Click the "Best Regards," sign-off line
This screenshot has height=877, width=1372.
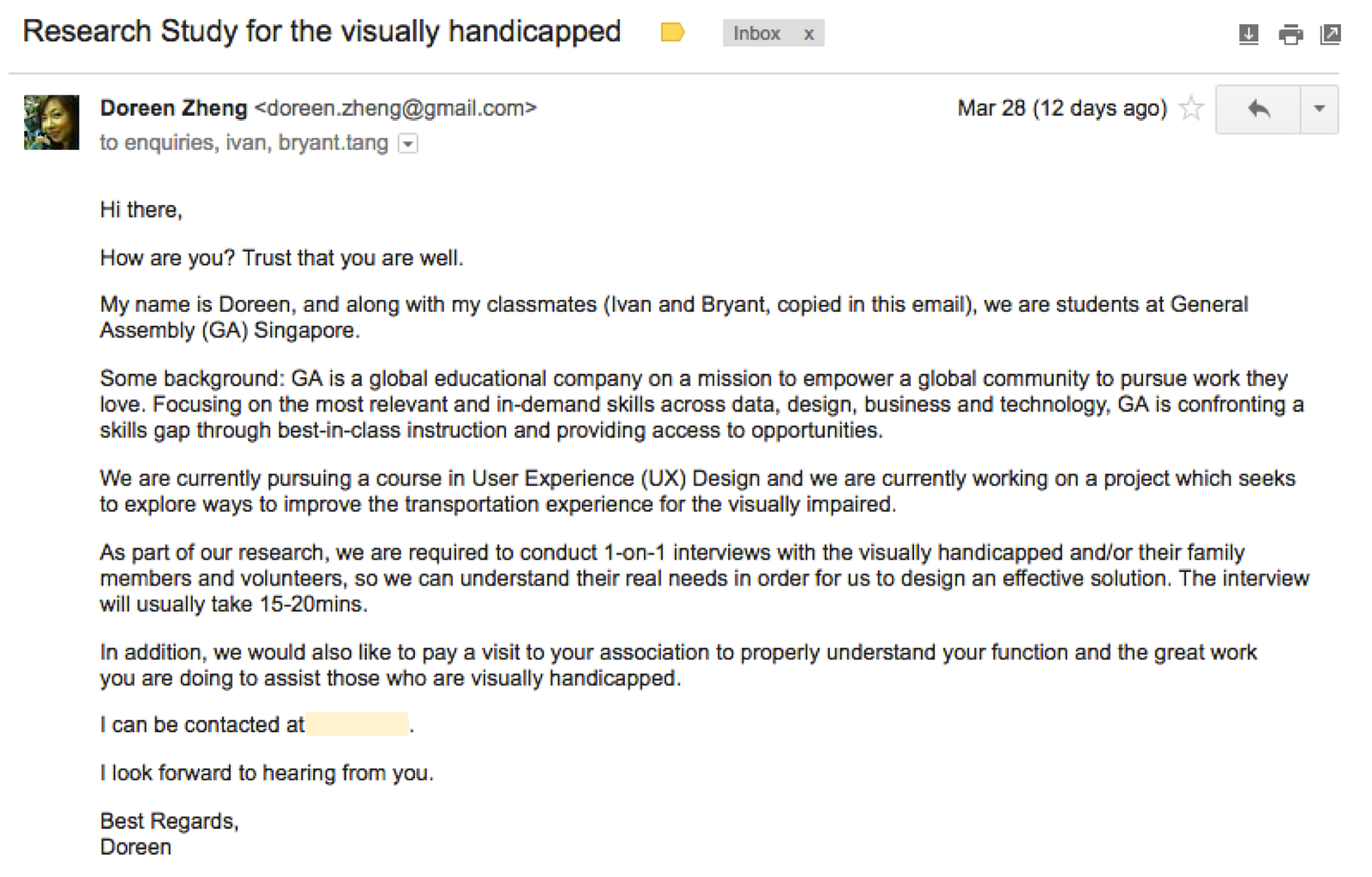click(x=169, y=821)
